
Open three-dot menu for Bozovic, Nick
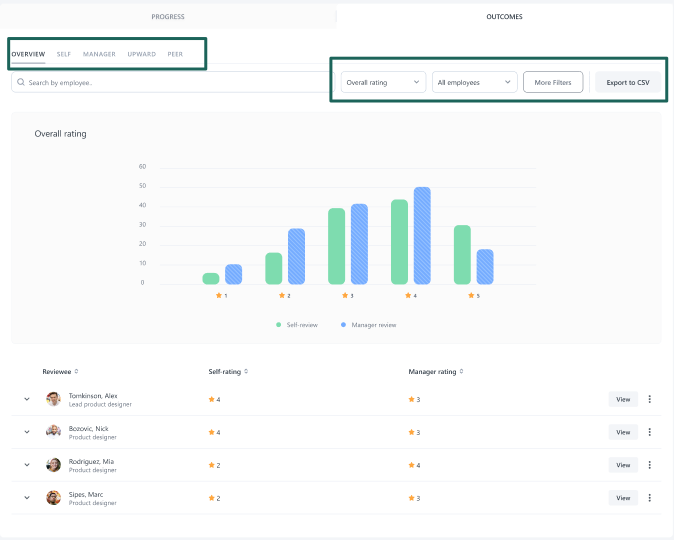[649, 432]
